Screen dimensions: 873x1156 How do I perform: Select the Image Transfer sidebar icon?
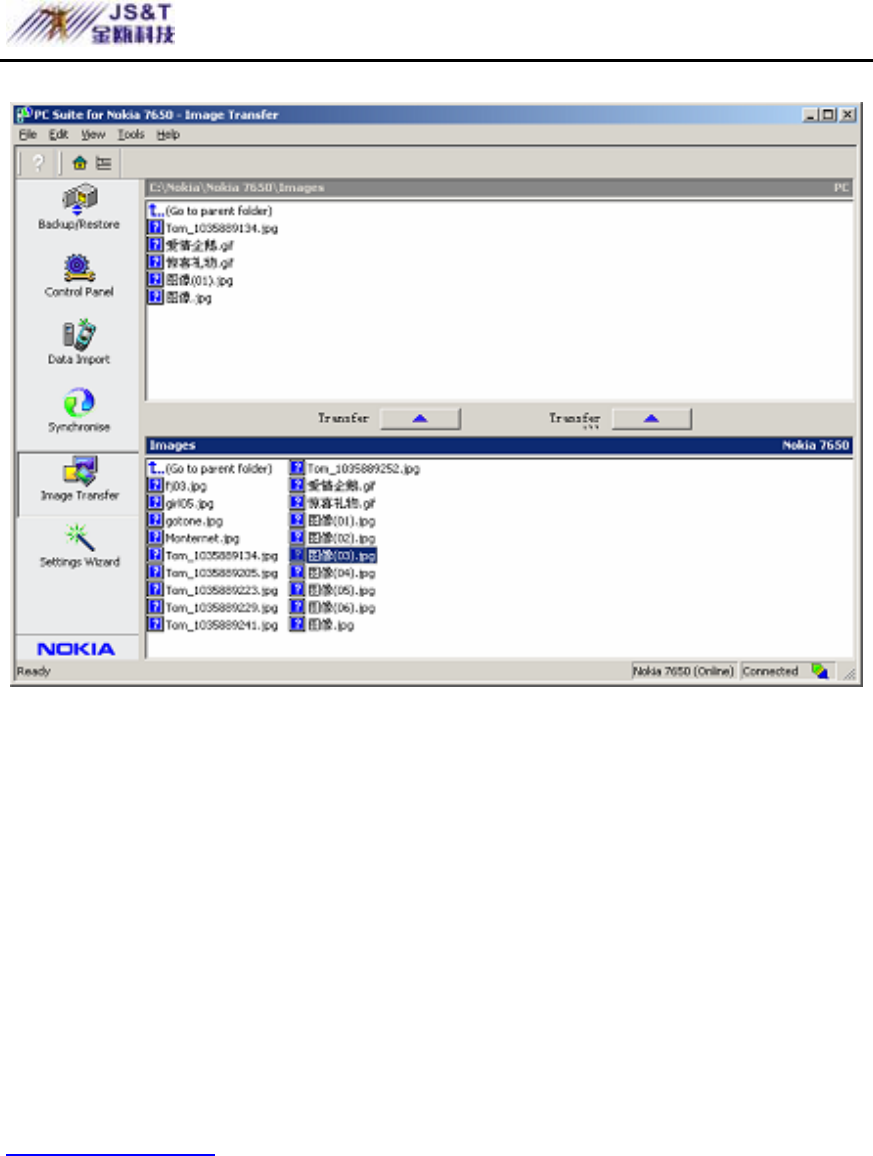79,479
